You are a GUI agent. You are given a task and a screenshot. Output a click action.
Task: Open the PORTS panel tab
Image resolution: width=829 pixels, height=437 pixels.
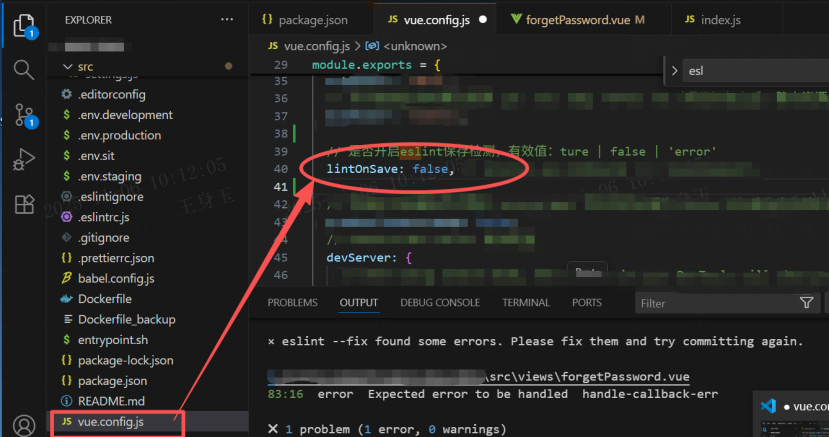(587, 303)
